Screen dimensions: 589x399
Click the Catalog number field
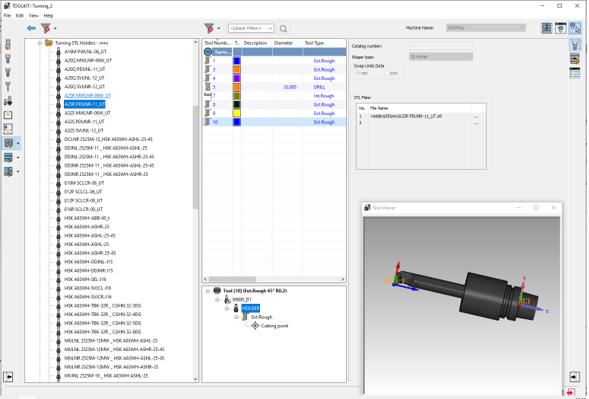tap(441, 46)
